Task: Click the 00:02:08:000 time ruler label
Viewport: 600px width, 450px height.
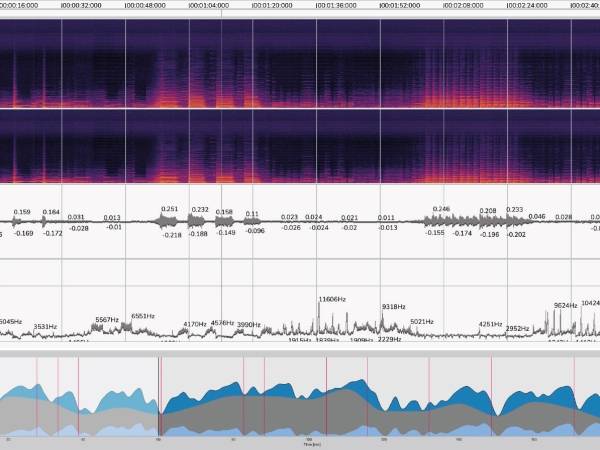Action: tap(464, 5)
